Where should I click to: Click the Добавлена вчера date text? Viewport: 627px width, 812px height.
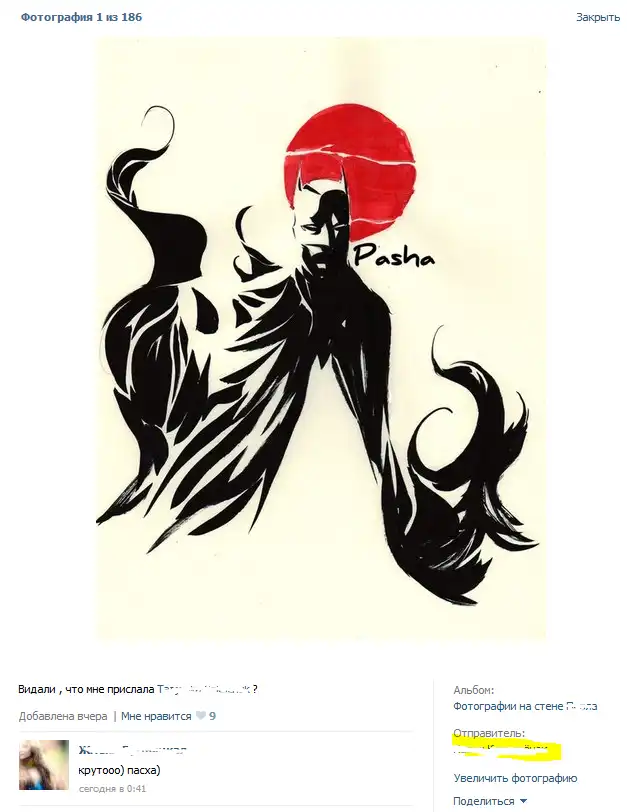63,716
